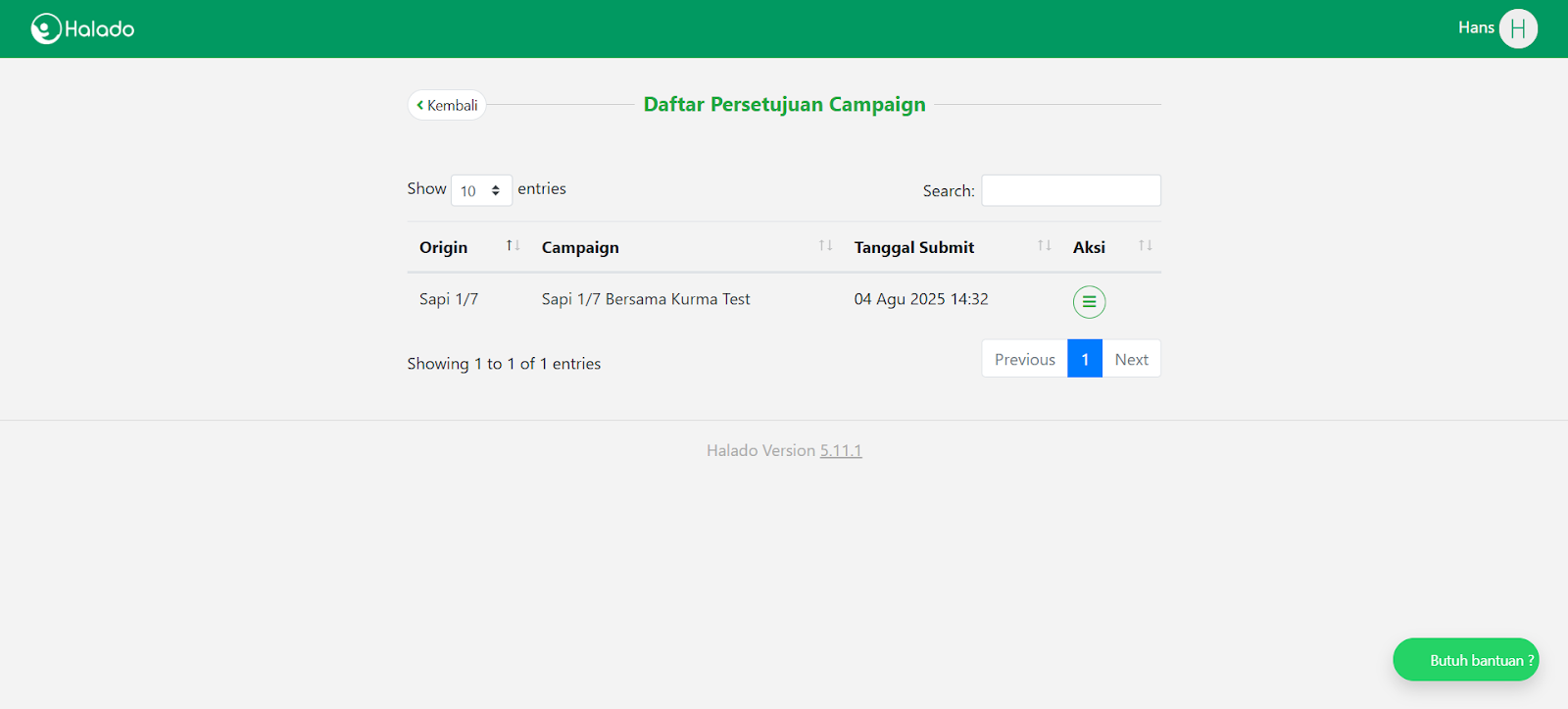Open the H user avatar
The height and width of the screenshot is (709, 1568).
tap(1518, 28)
